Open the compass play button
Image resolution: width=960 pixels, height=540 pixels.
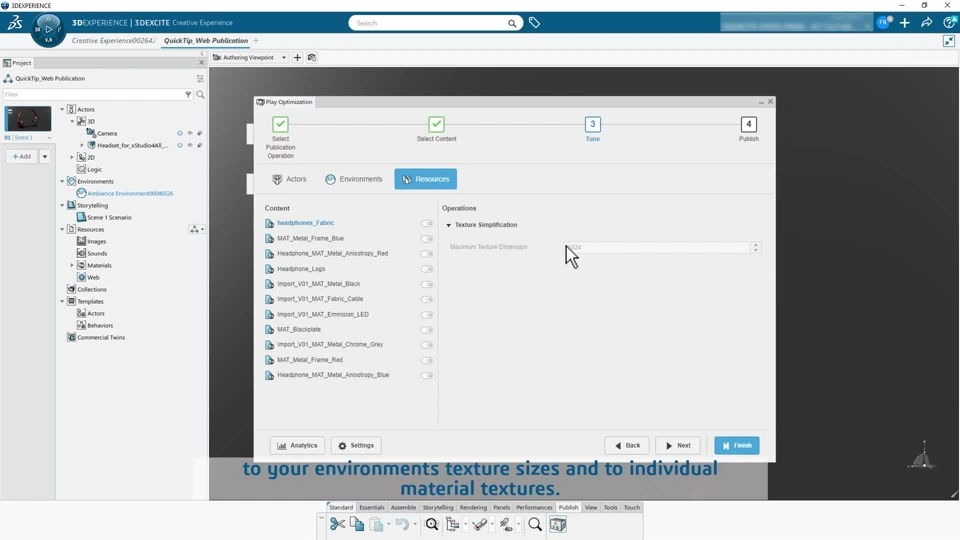pyautogui.click(x=48, y=29)
